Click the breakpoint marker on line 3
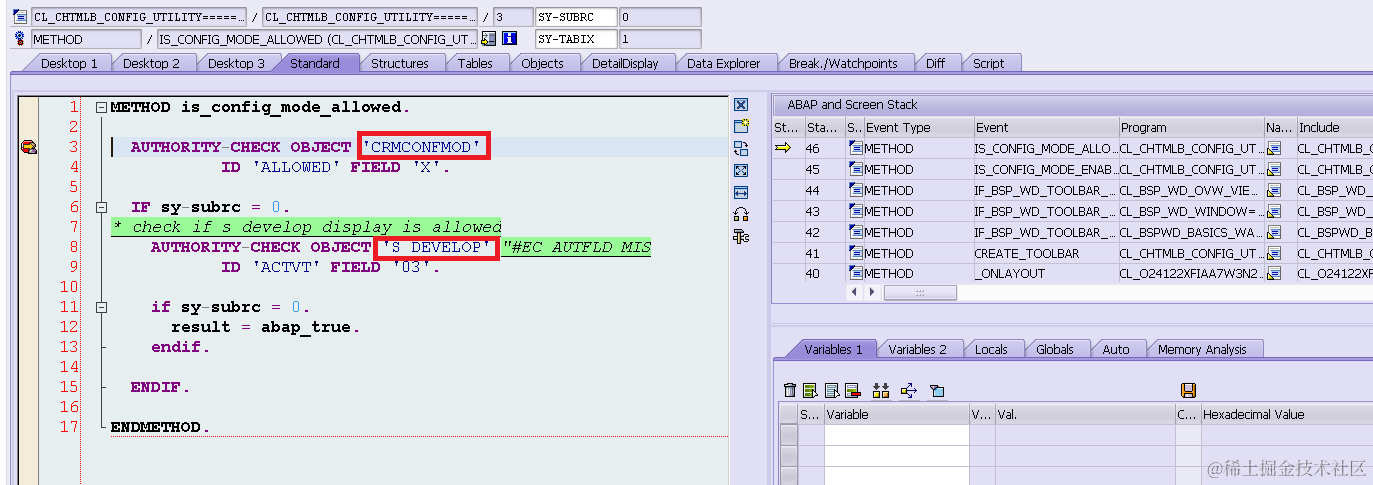The width and height of the screenshot is (1373, 485). 28,147
